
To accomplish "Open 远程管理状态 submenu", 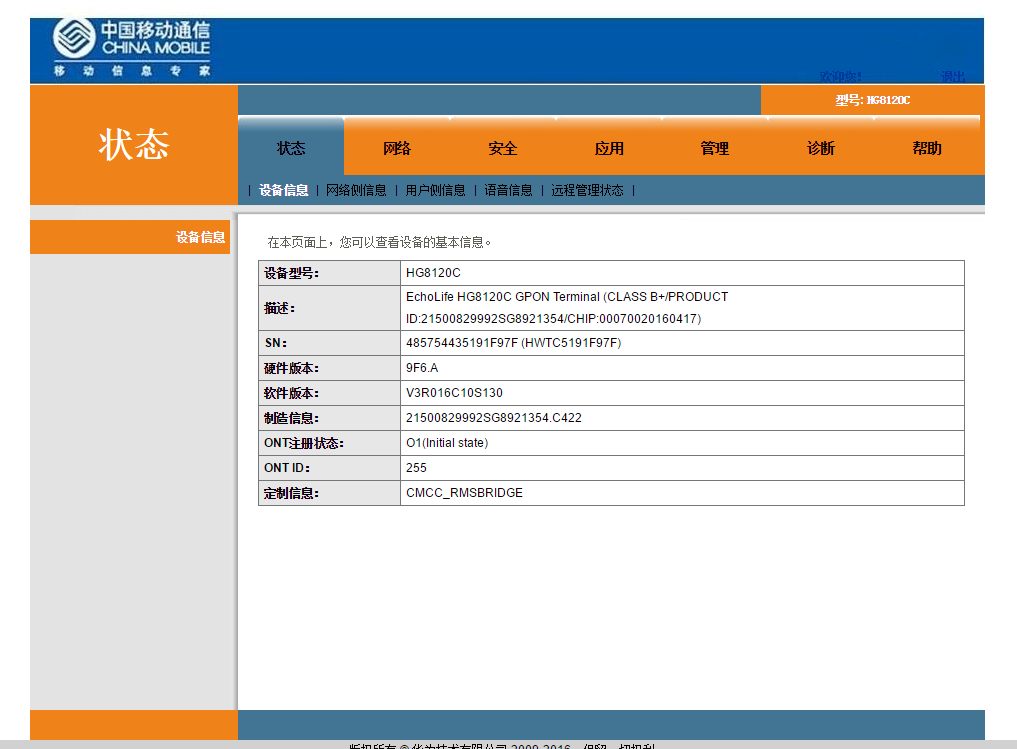I will [x=587, y=190].
